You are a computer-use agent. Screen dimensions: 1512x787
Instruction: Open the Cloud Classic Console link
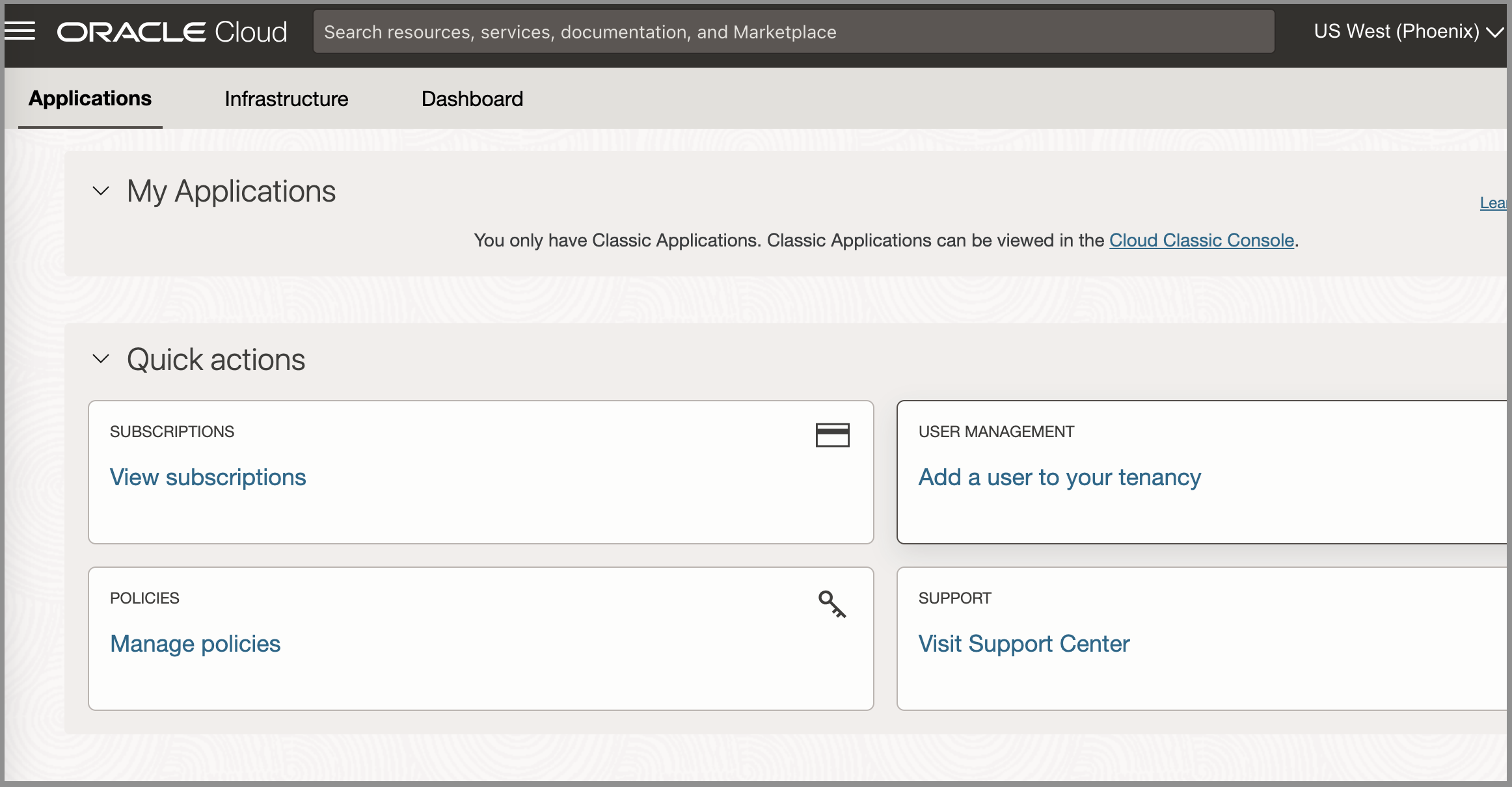(x=1201, y=241)
